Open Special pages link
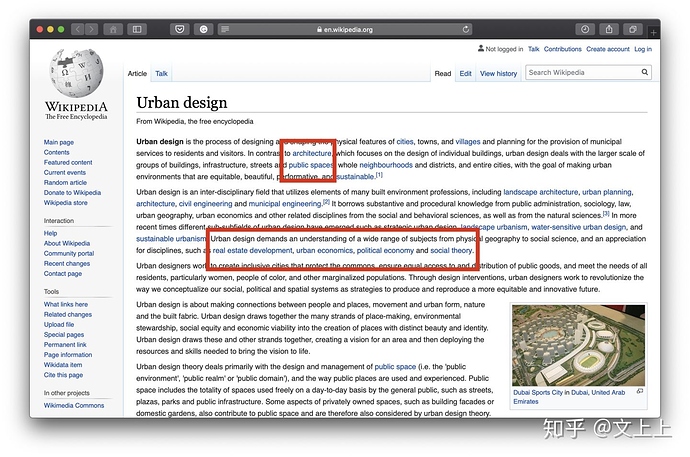The image size is (690, 457). click(x=63, y=335)
